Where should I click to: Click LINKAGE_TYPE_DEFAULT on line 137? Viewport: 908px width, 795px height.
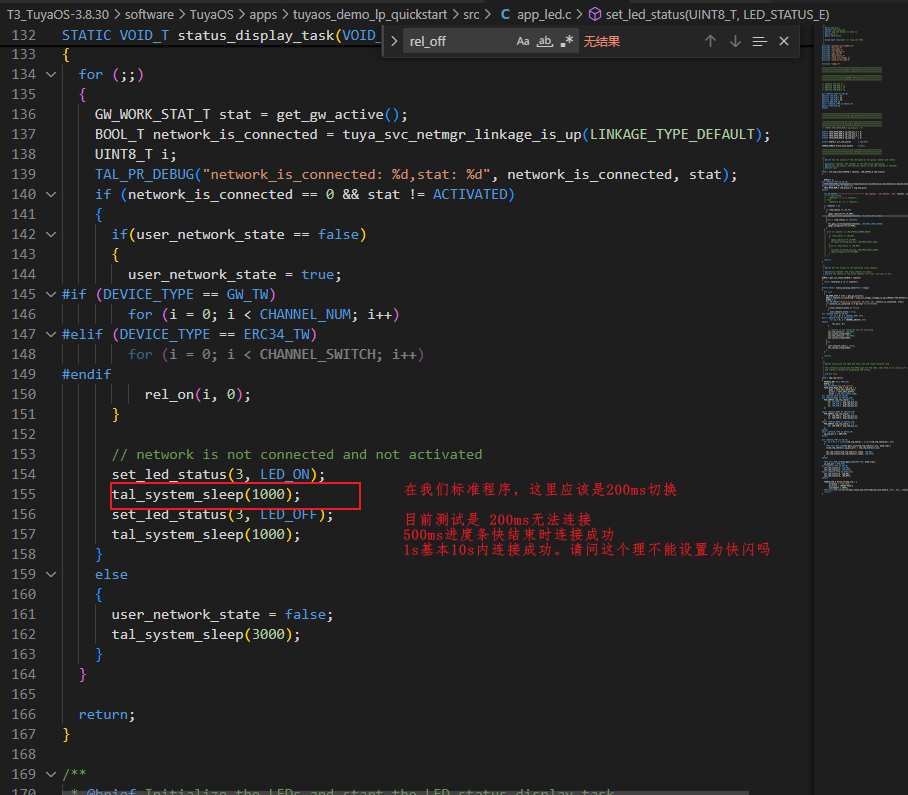(672, 134)
